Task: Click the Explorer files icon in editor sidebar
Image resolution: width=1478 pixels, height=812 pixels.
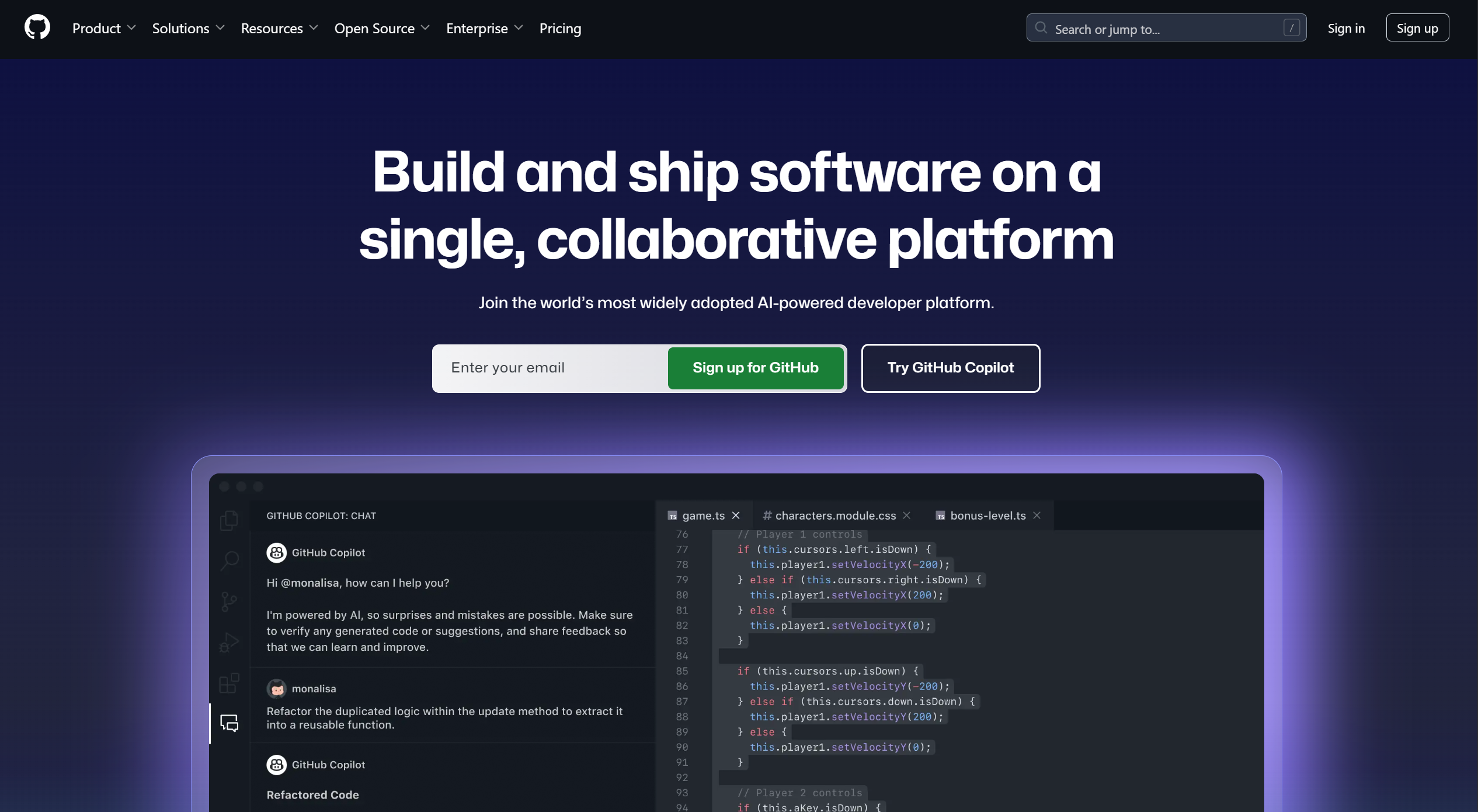Action: click(x=229, y=520)
